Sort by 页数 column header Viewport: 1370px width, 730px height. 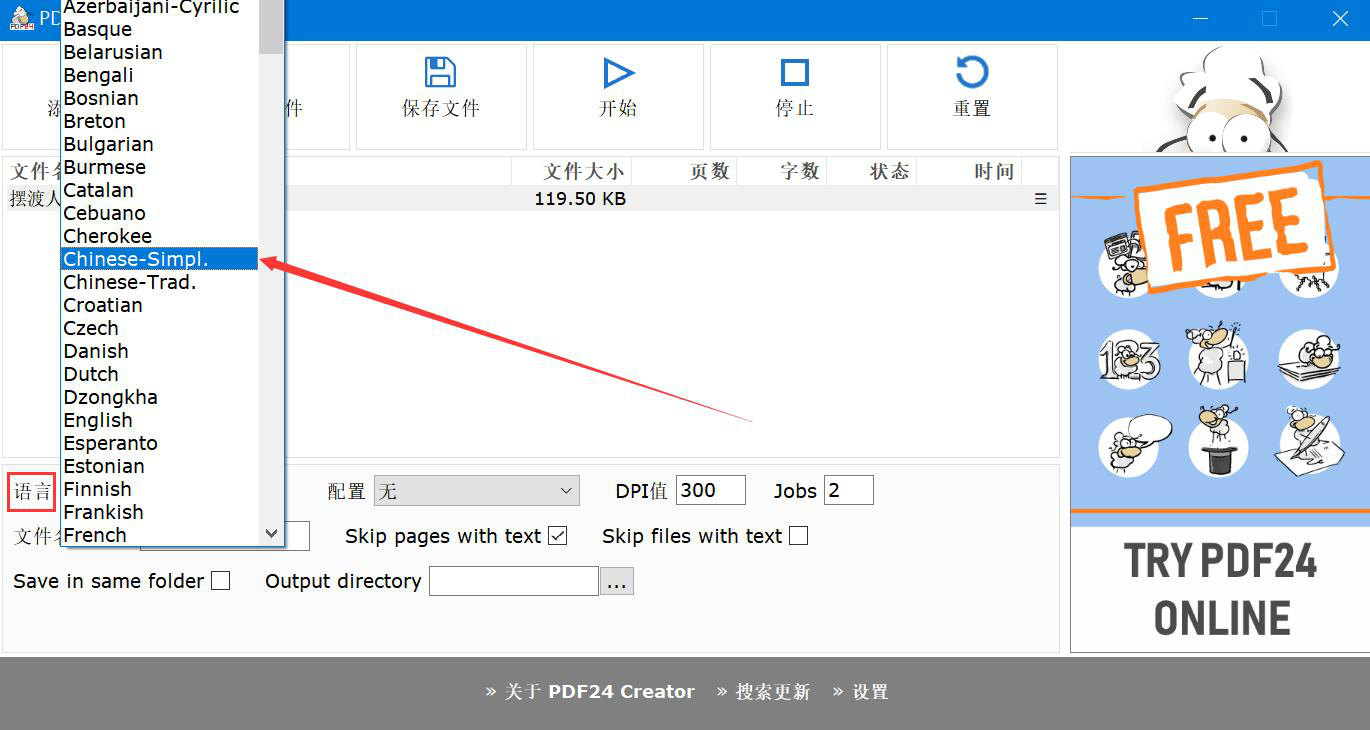[x=685, y=171]
